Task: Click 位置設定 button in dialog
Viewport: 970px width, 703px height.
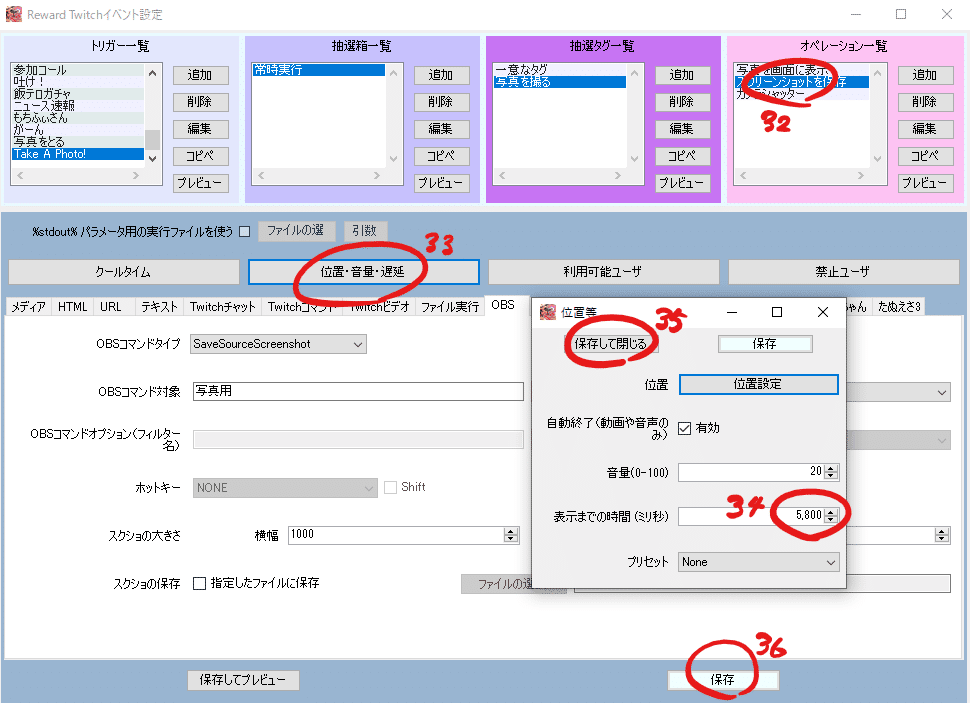Action: [x=758, y=384]
